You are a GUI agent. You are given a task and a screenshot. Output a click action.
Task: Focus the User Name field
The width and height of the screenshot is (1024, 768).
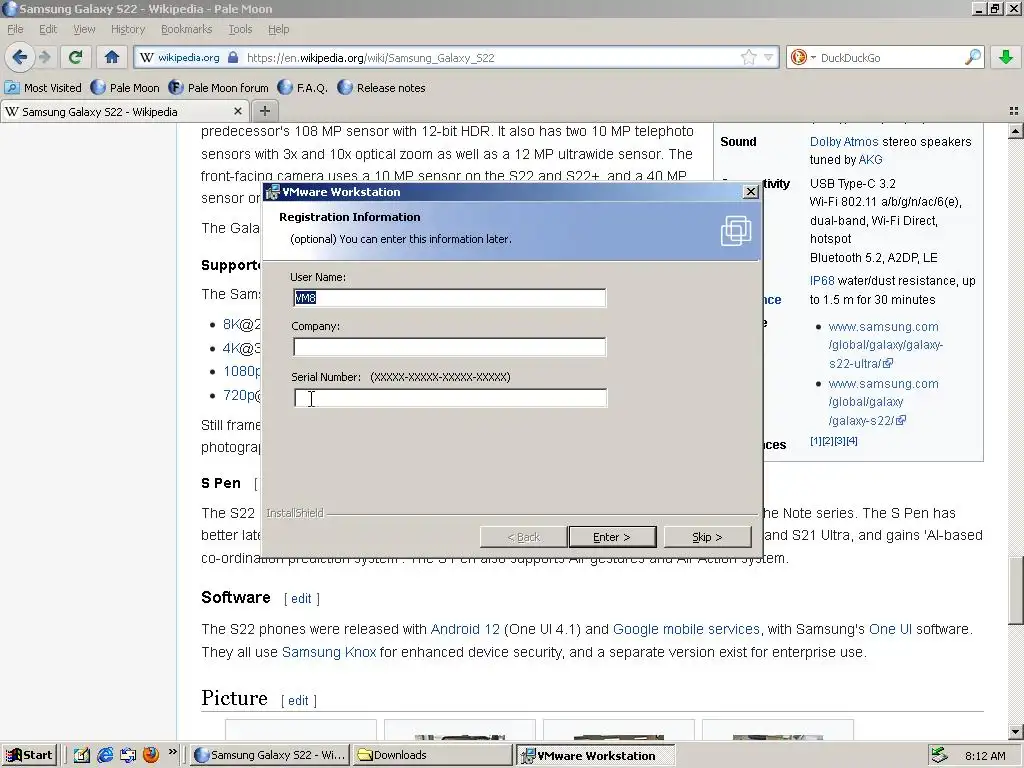pyautogui.click(x=449, y=298)
